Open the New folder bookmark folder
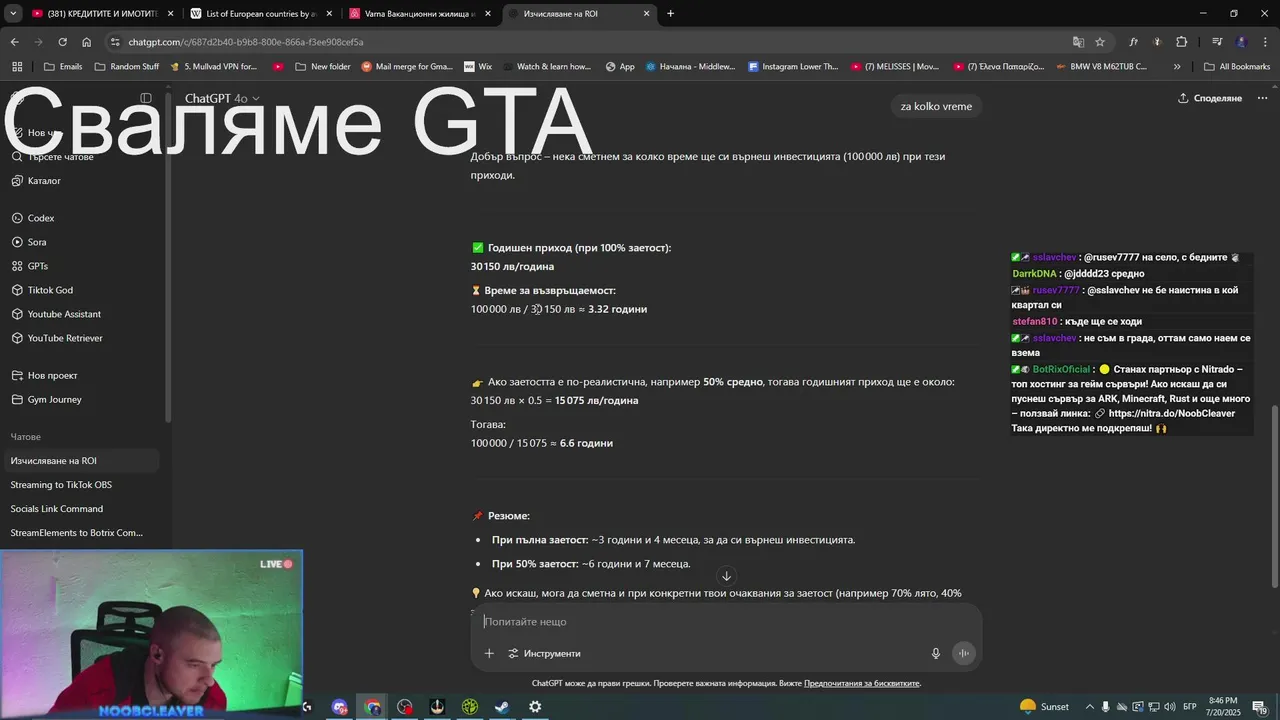Screen dimensions: 1280x720 322,67
